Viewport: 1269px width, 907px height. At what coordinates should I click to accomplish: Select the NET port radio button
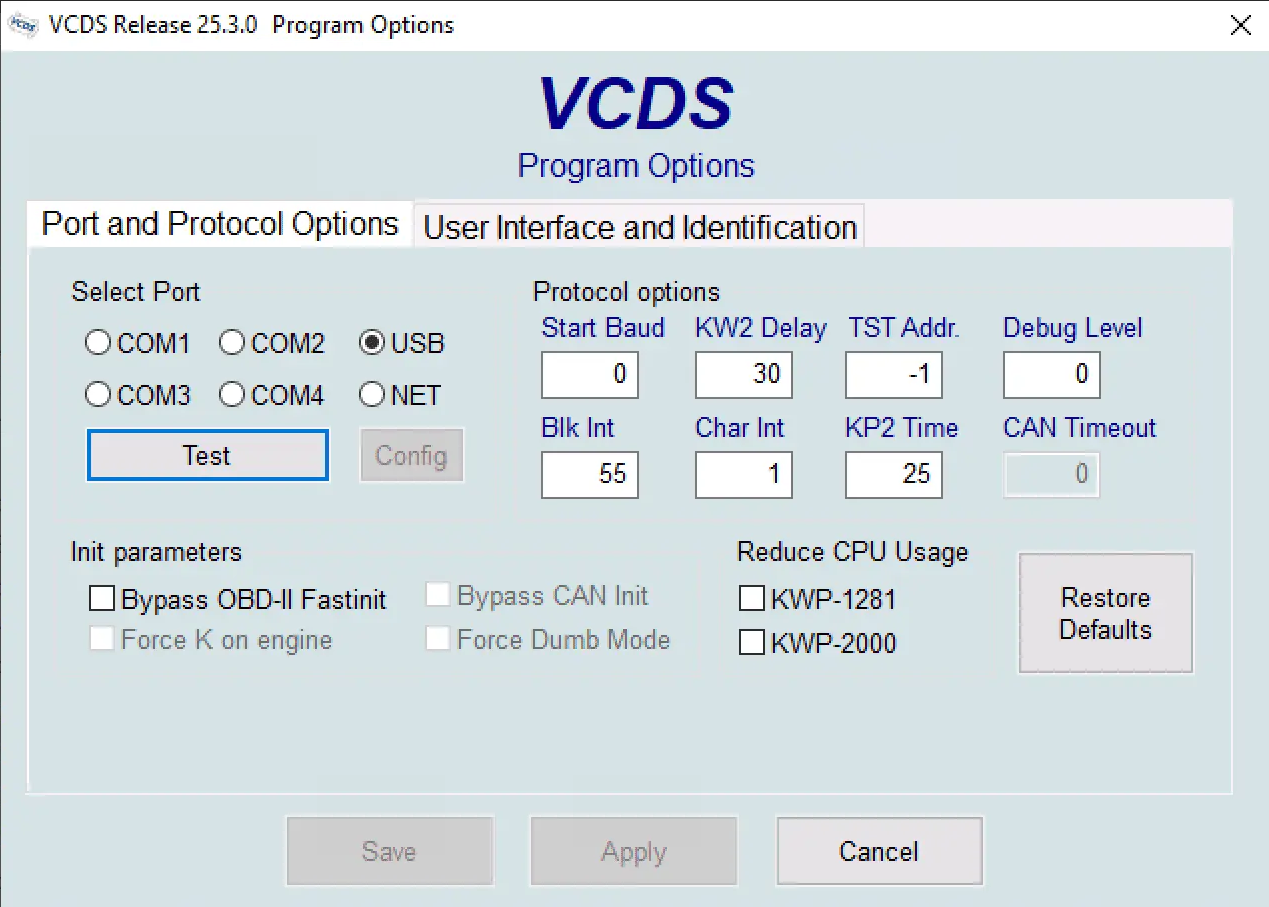click(x=372, y=395)
